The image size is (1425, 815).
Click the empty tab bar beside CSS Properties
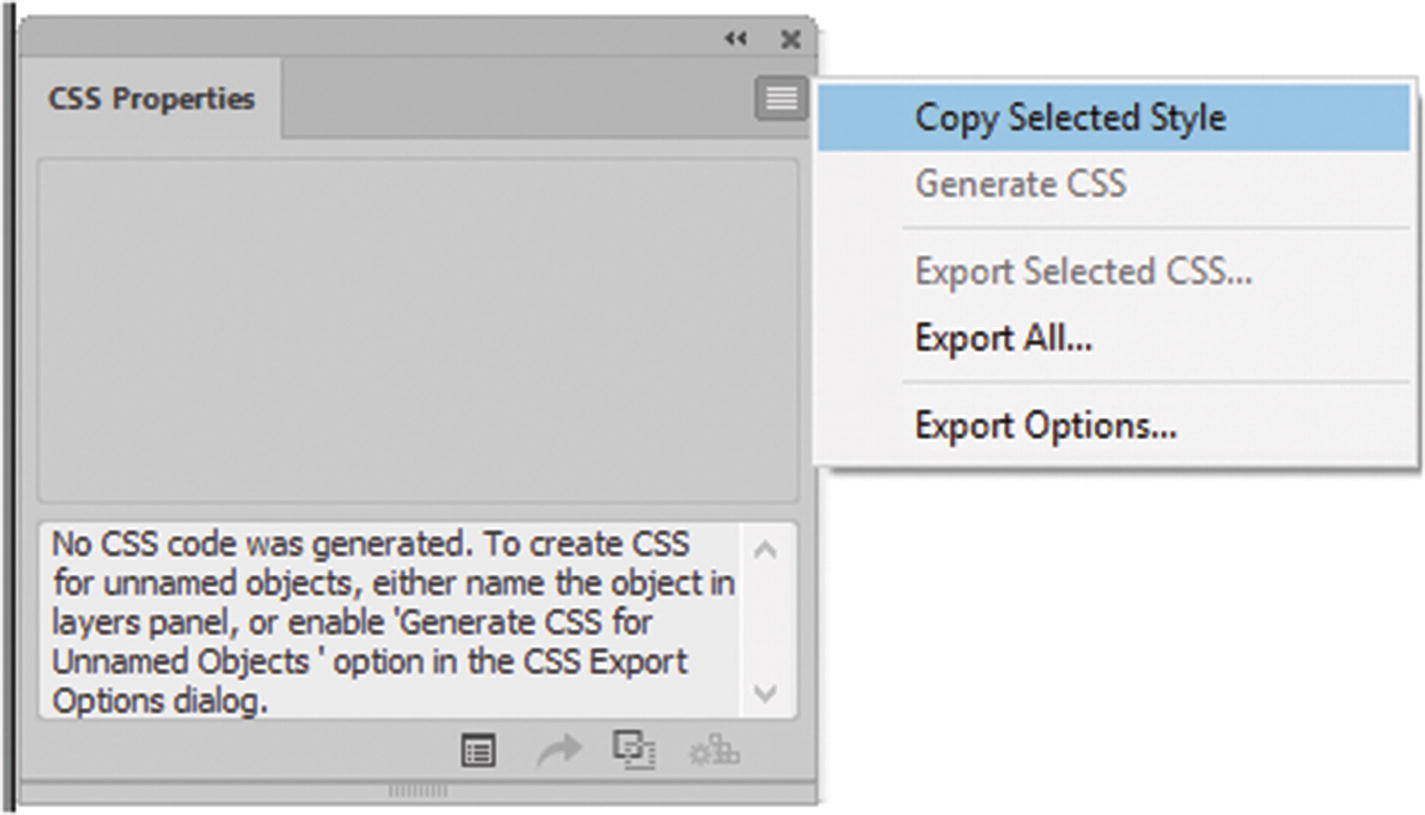(x=515, y=99)
